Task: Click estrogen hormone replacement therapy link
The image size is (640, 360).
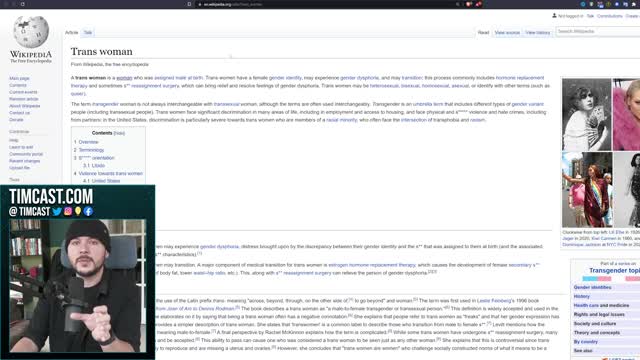Action: click(x=372, y=265)
